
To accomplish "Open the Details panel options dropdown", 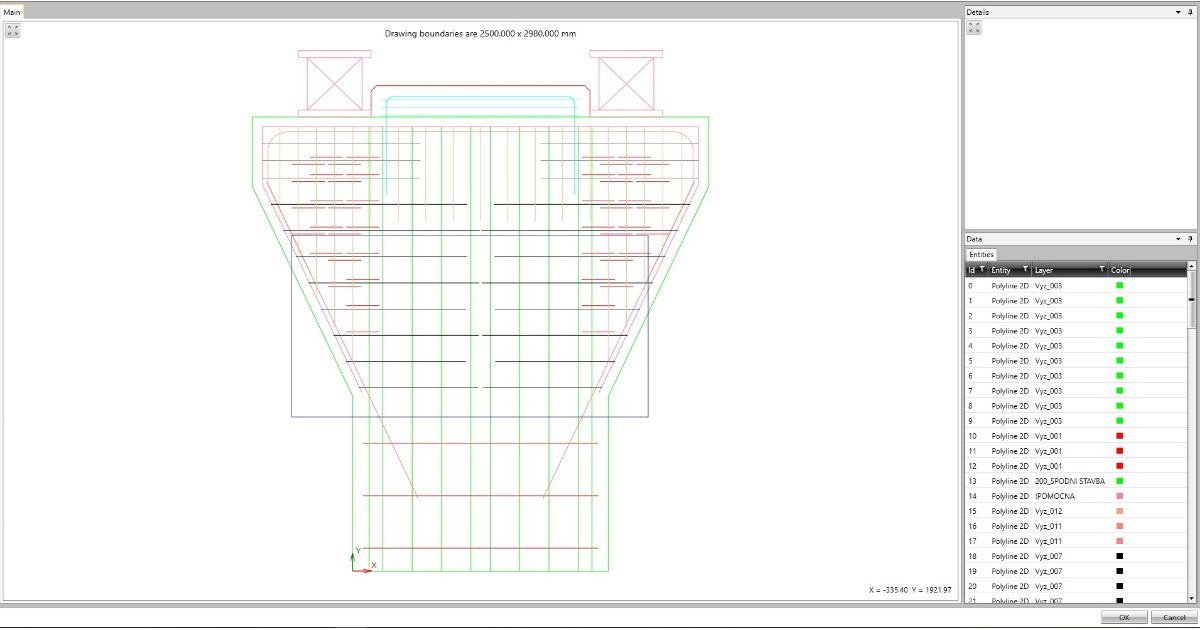I will coord(1177,12).
